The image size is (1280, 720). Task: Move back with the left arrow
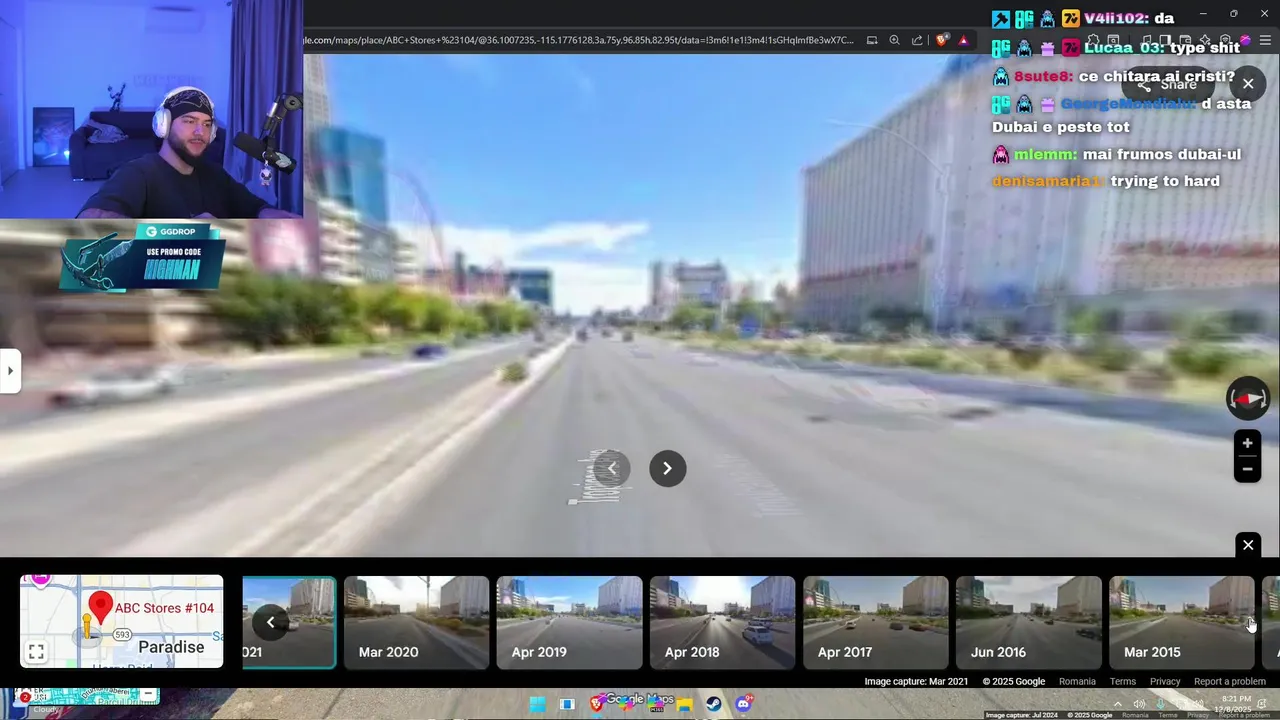612,468
